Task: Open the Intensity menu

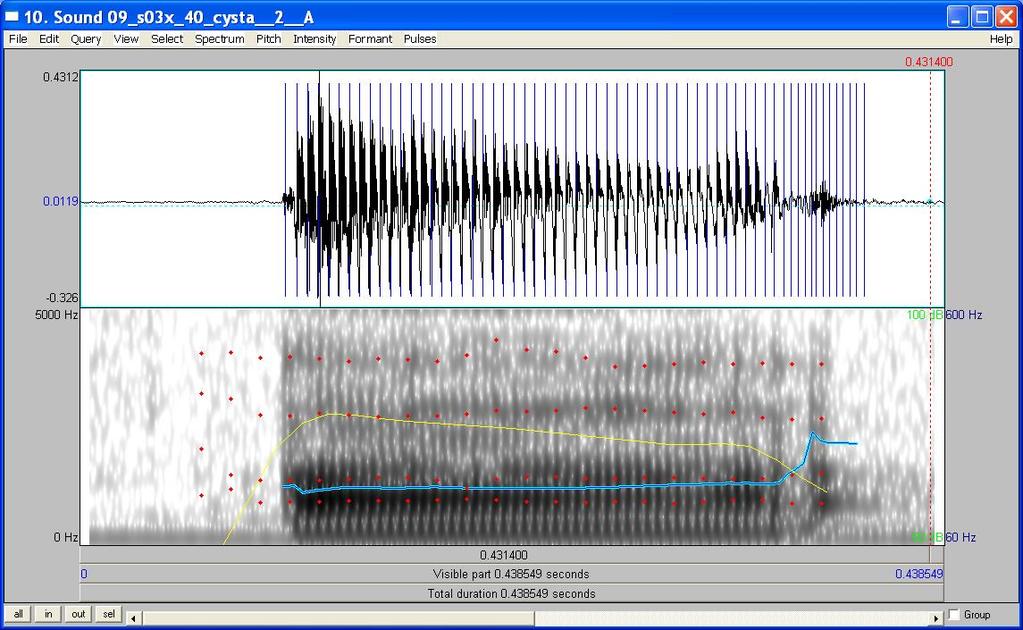Action: tap(314, 39)
